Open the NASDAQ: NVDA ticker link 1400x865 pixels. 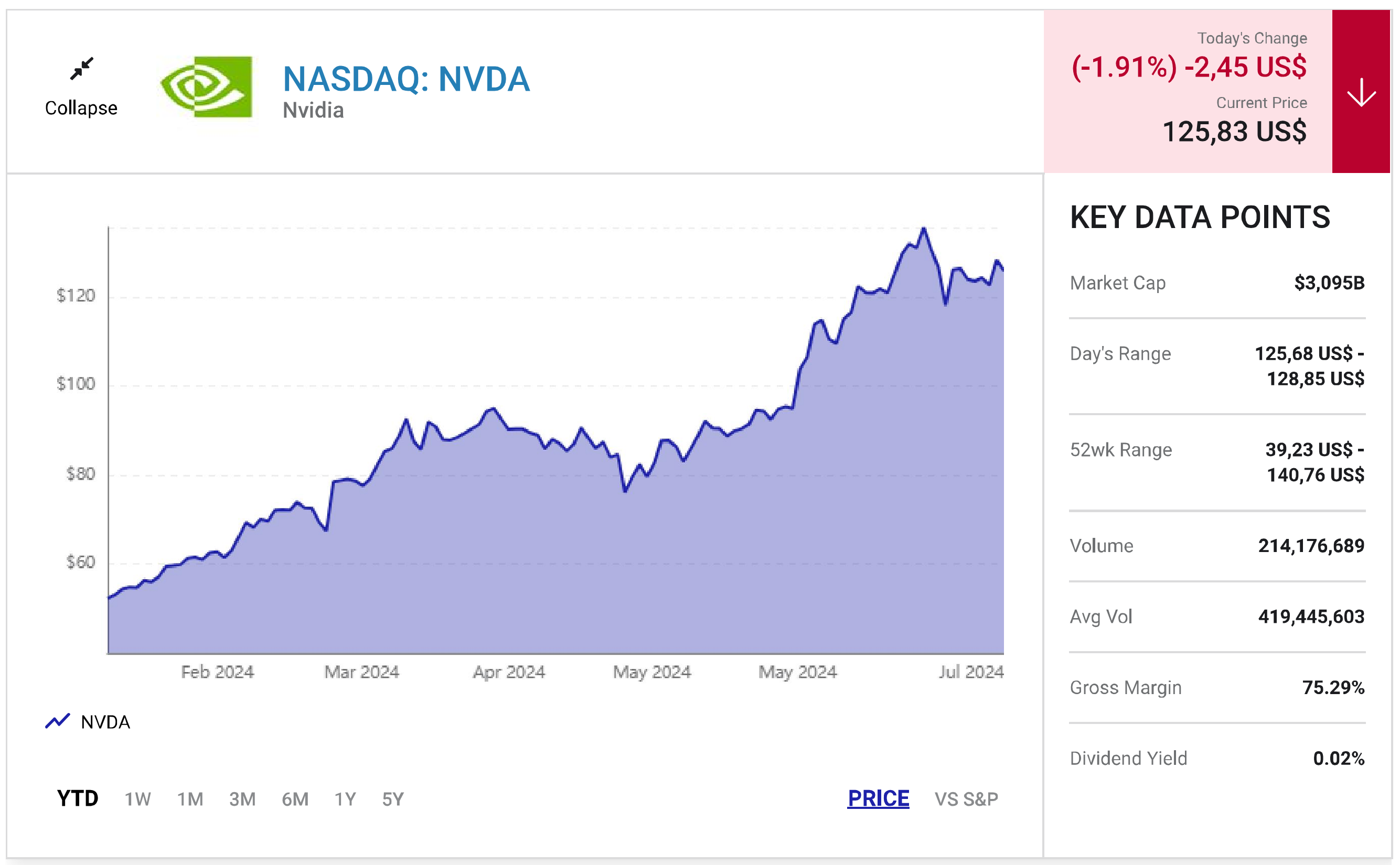(407, 79)
